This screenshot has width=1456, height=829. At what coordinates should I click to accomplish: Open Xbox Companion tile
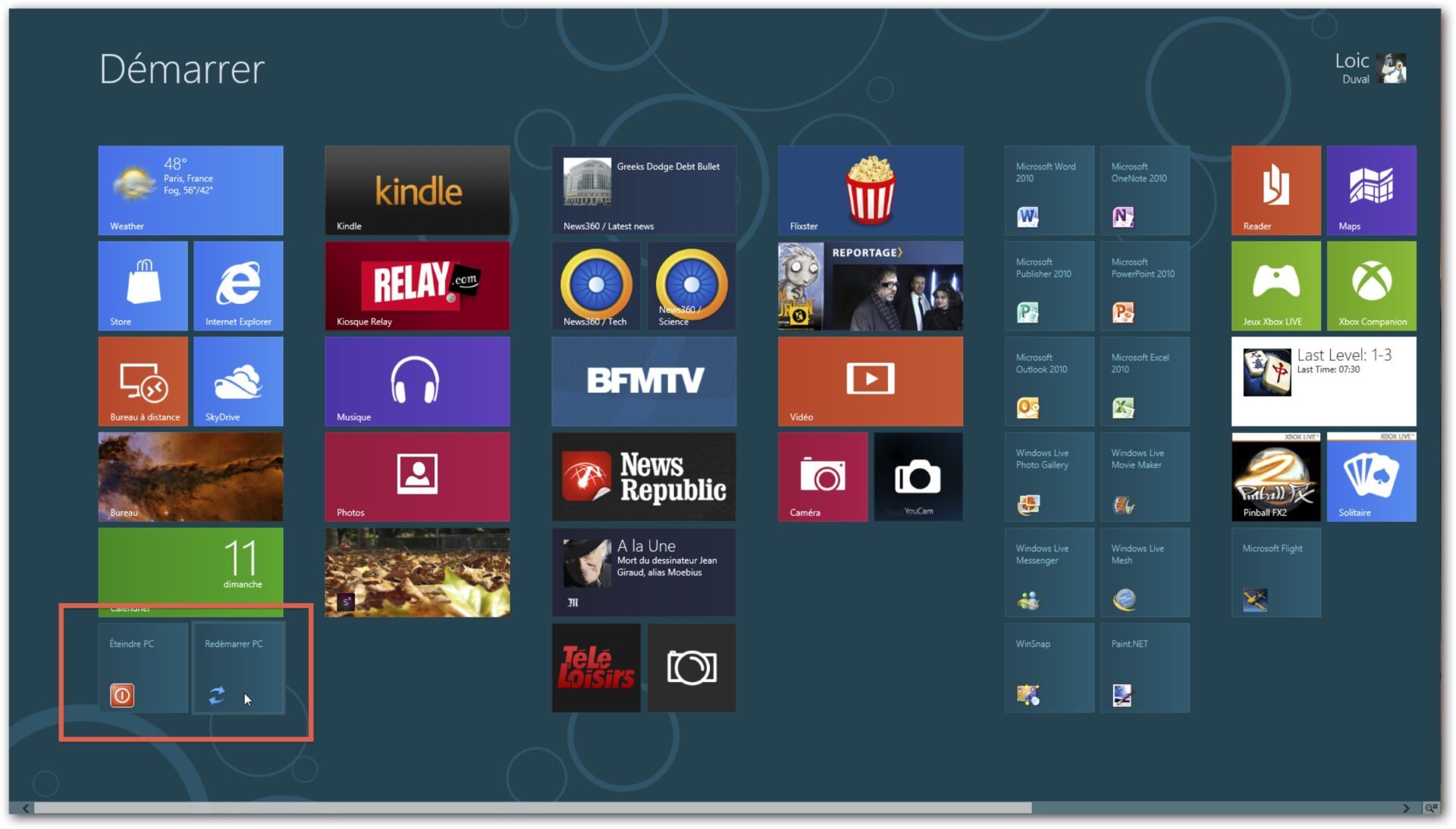pyautogui.click(x=1372, y=286)
